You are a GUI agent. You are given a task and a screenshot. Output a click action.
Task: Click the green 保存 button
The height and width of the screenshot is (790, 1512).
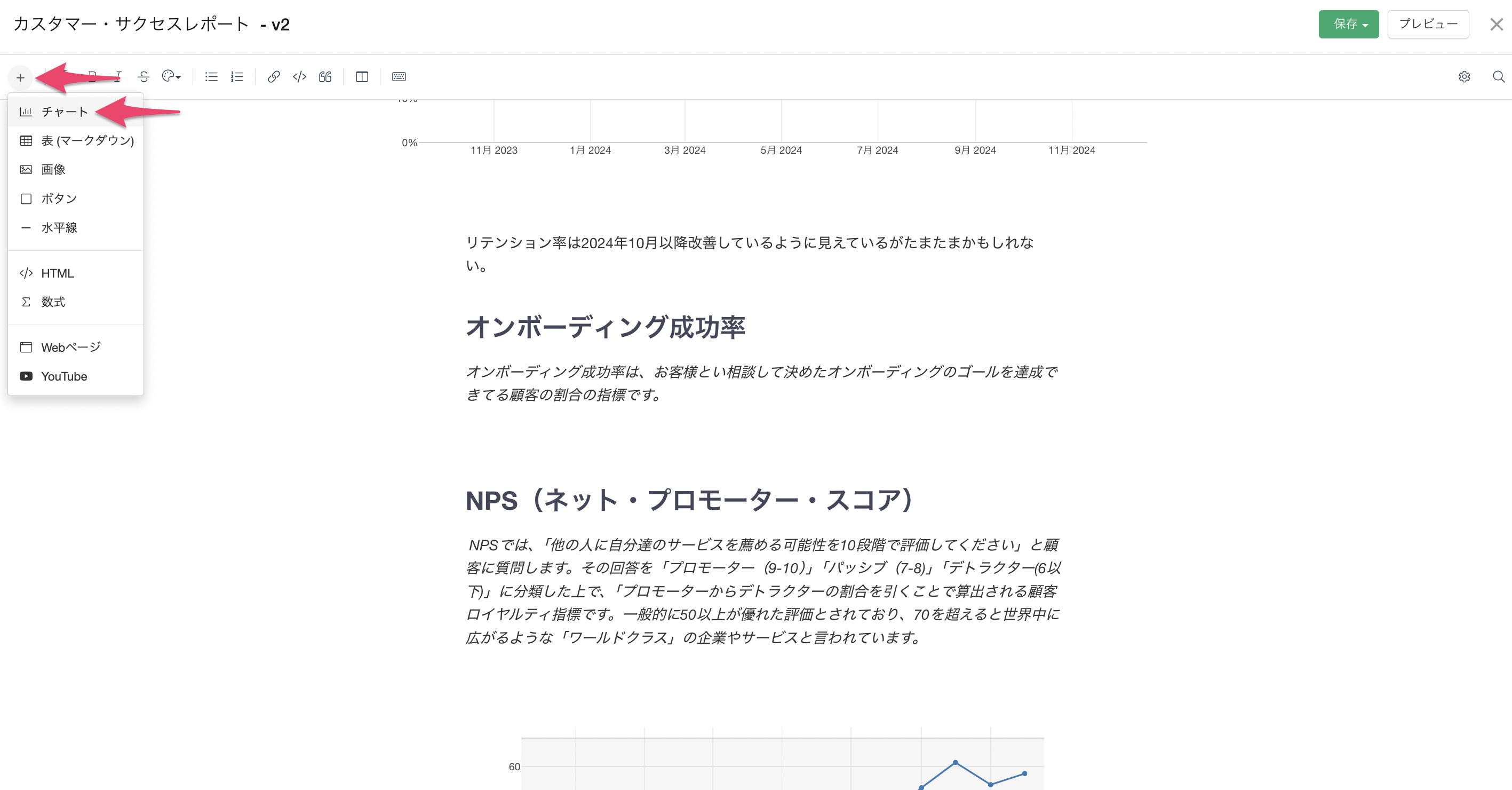pyautogui.click(x=1348, y=24)
